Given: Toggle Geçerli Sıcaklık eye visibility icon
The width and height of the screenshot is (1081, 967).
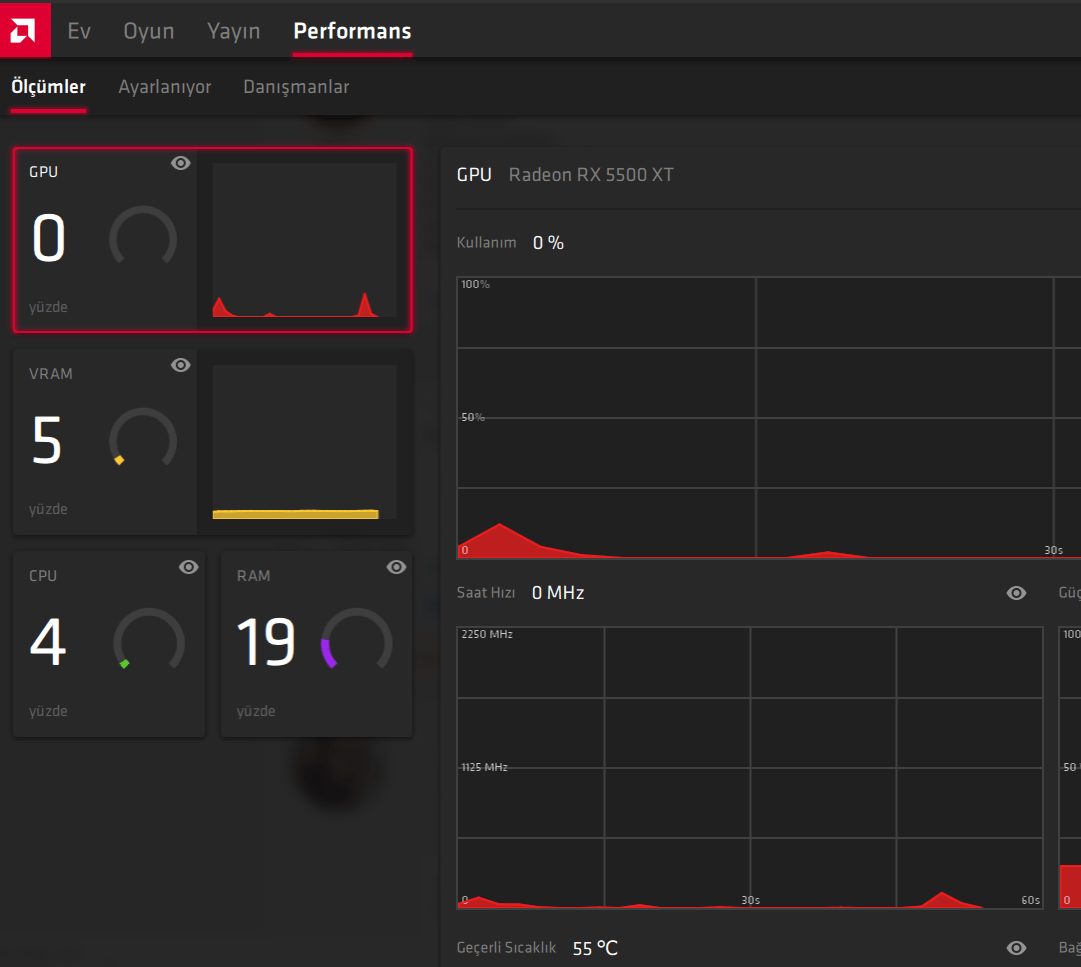Looking at the screenshot, I should 1016,948.
